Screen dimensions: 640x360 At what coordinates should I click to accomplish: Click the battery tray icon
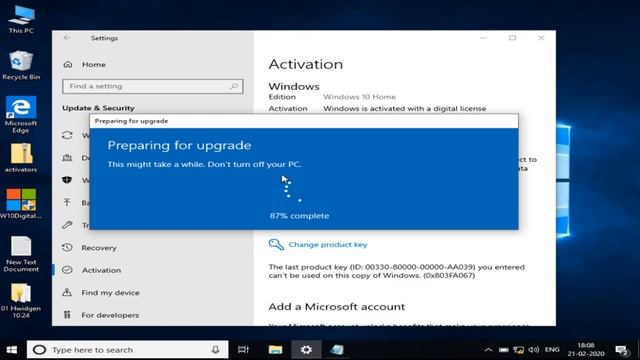(x=504, y=350)
